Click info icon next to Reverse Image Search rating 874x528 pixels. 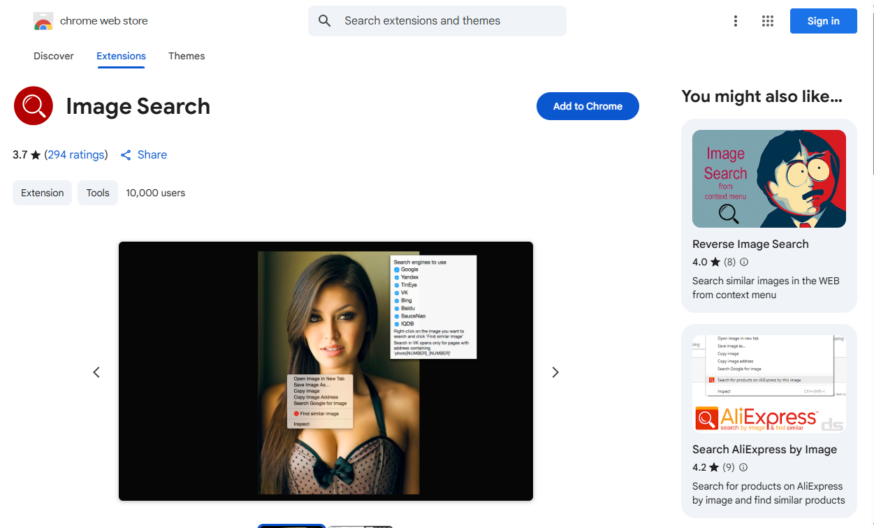pos(744,262)
